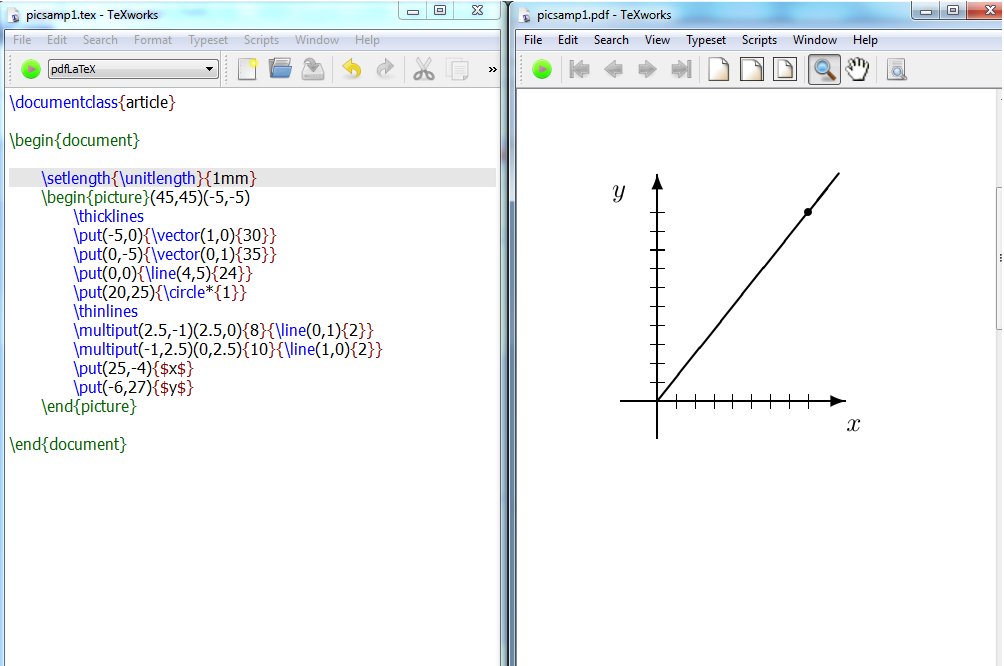Open Search menu in picsamp1.pdf window
The height and width of the screenshot is (666, 1004).
(x=611, y=40)
